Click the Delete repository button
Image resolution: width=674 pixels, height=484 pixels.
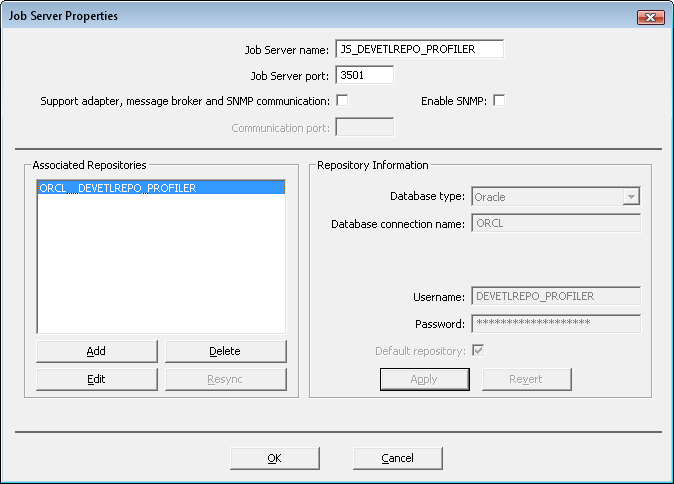pyautogui.click(x=226, y=351)
